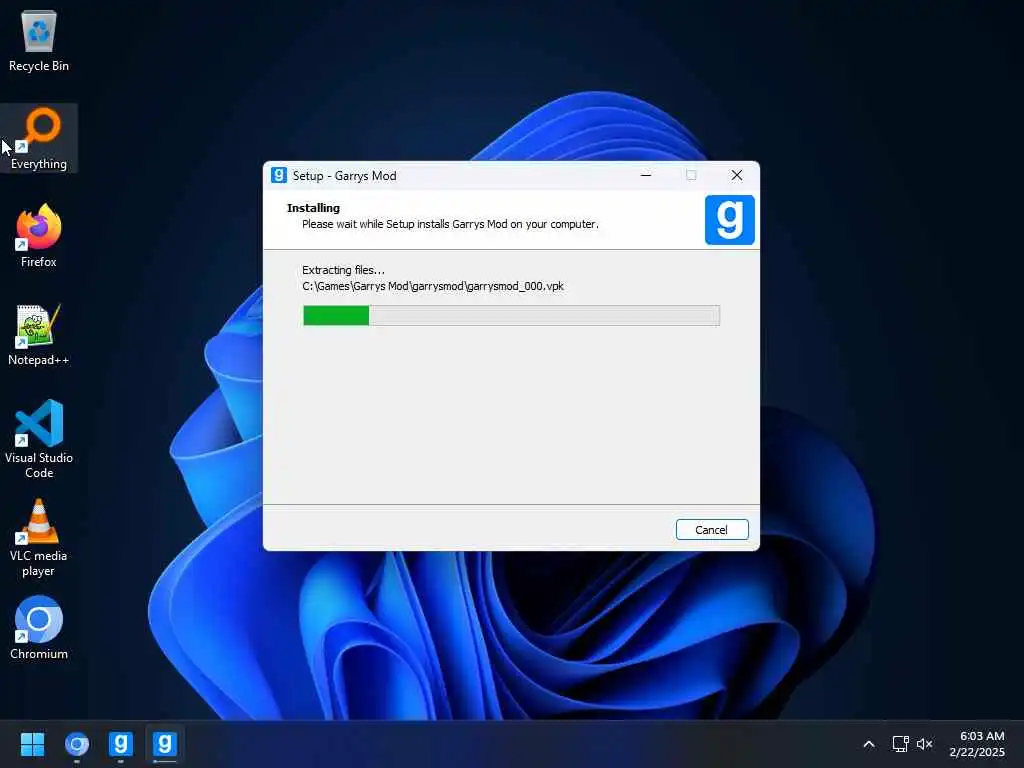Viewport: 1024px width, 768px height.
Task: Open the Recycle Bin desktop icon
Action: pos(39,41)
